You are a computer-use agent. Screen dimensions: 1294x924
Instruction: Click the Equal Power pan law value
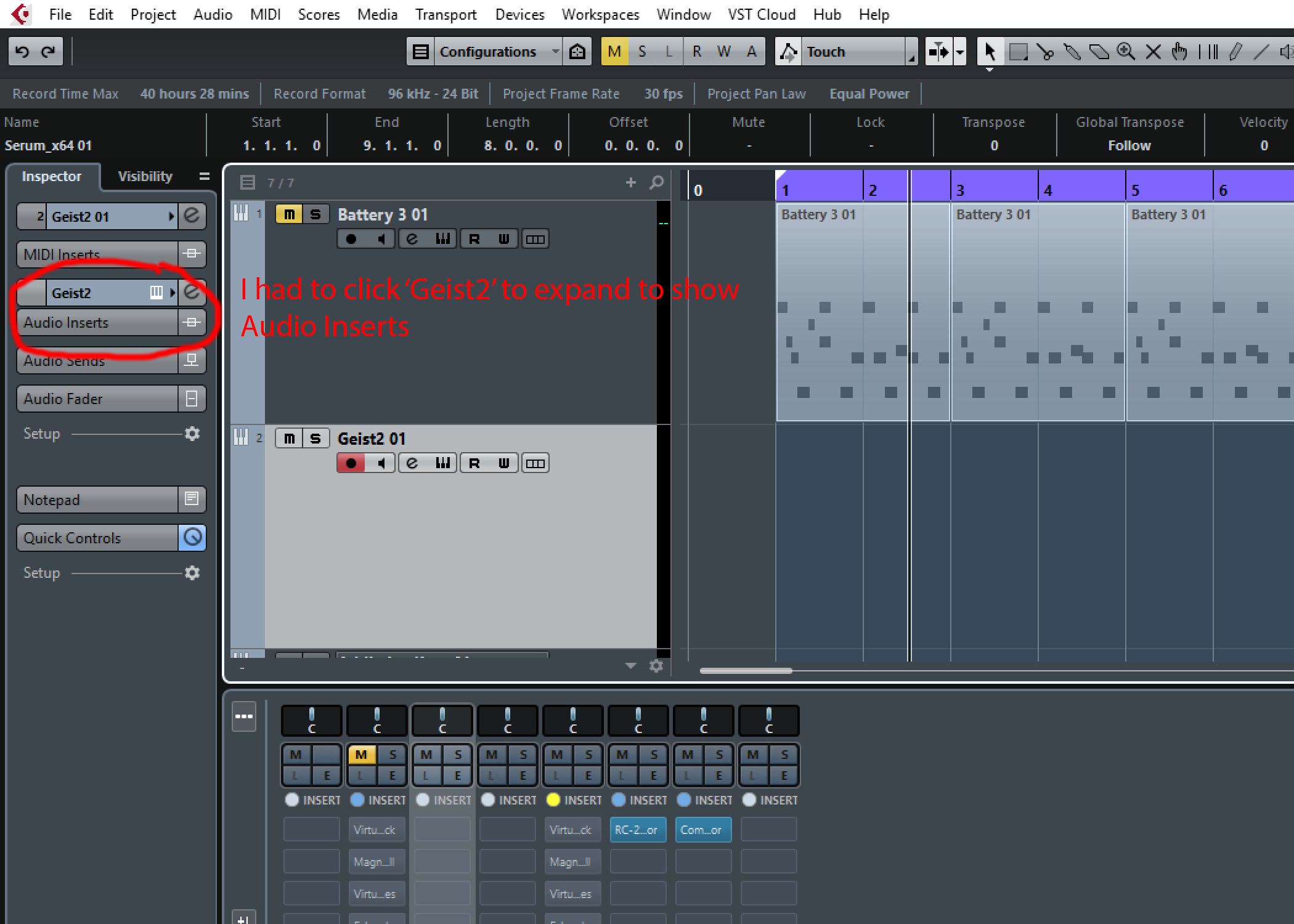pos(869,94)
